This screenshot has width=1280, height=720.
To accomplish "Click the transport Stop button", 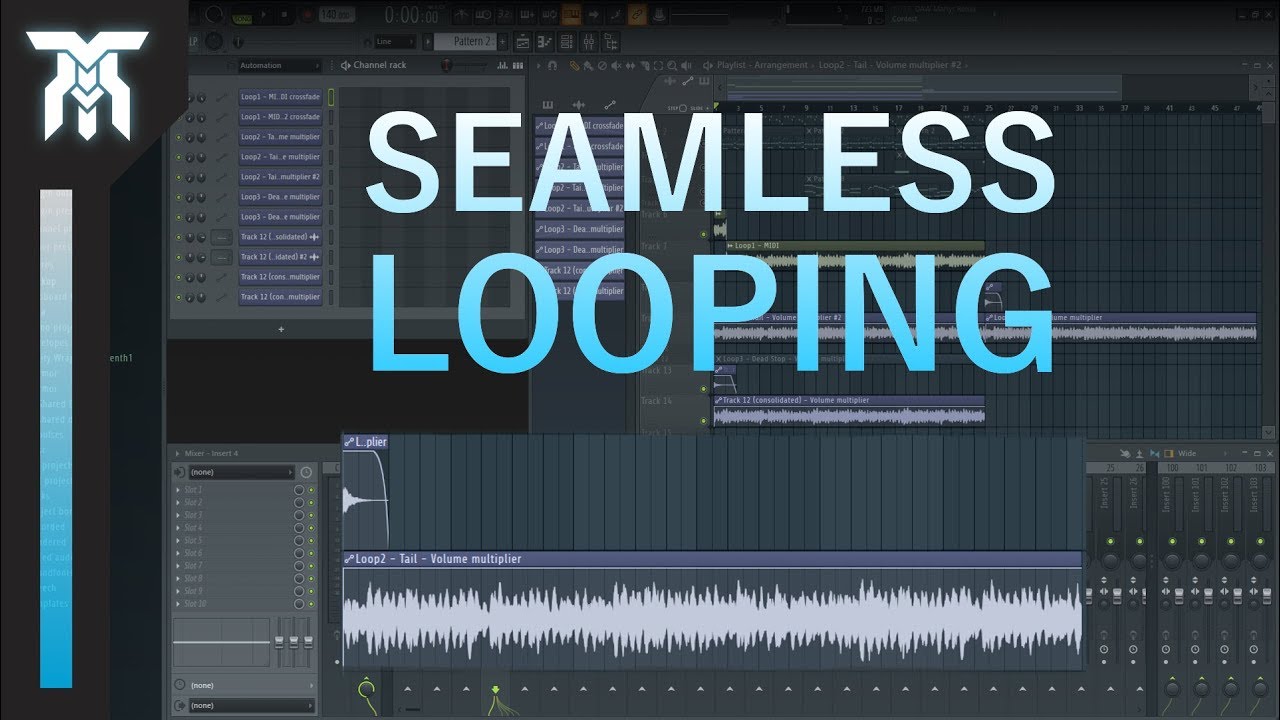I will pos(285,15).
